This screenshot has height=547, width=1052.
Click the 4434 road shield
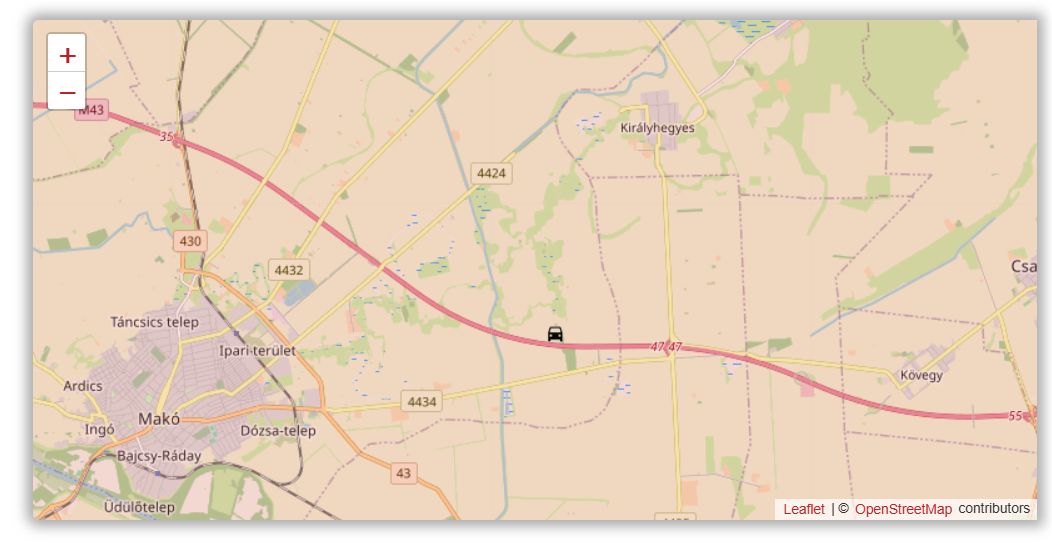click(422, 401)
